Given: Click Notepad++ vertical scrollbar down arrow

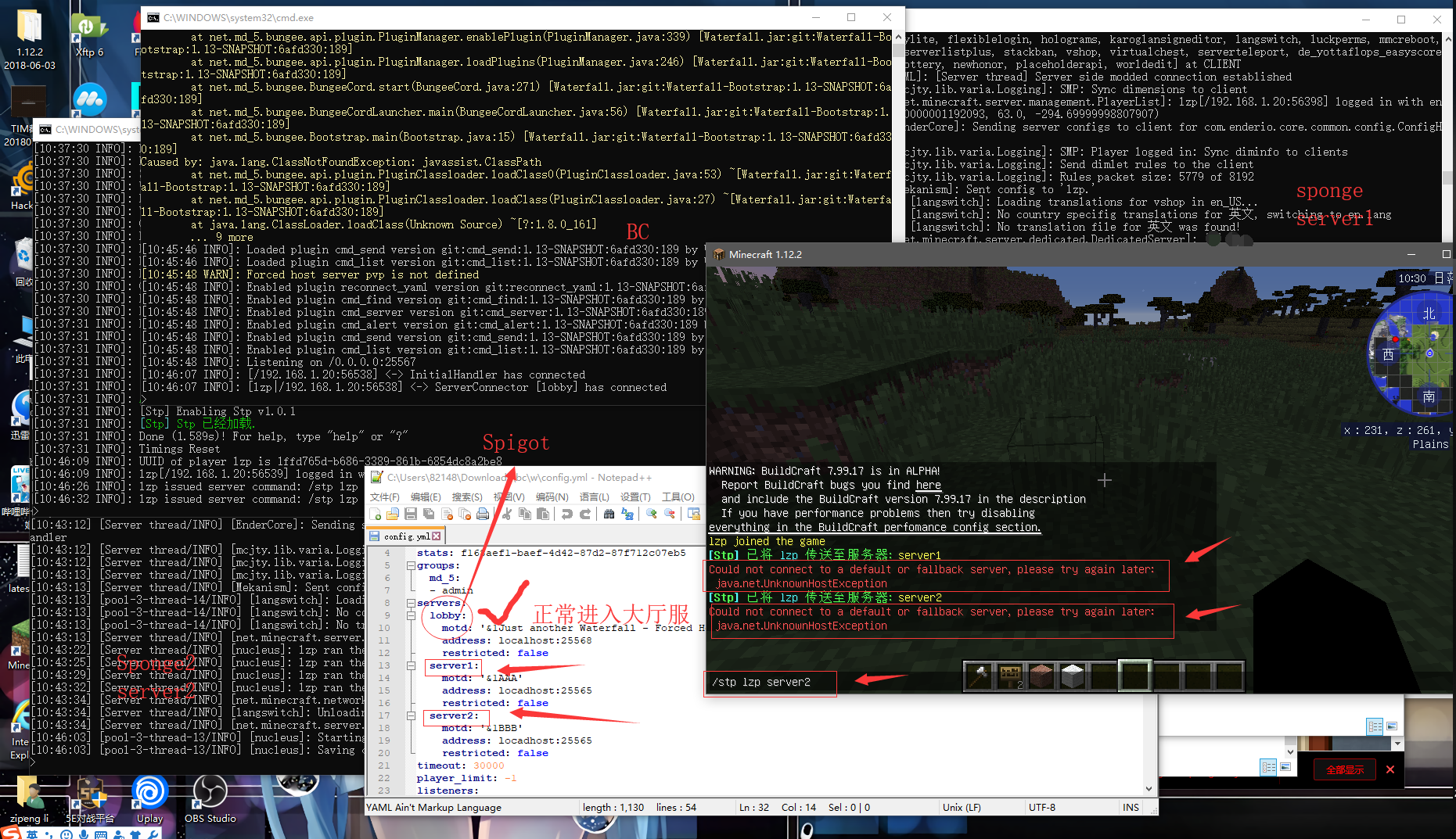Looking at the screenshot, I should [1149, 789].
